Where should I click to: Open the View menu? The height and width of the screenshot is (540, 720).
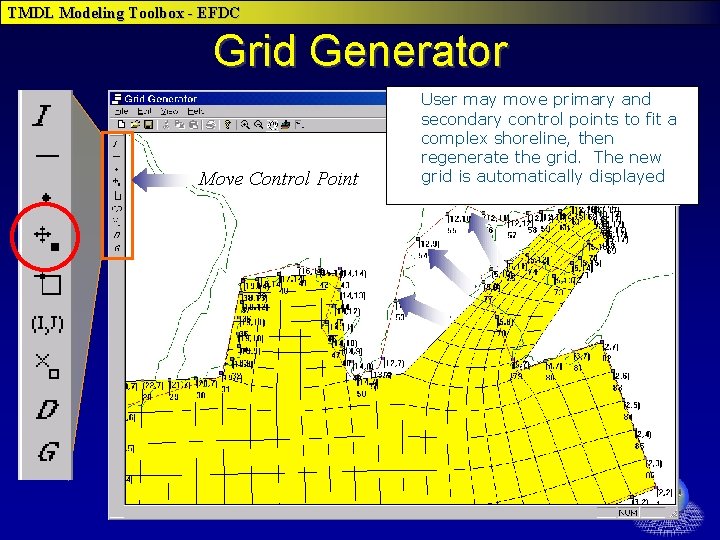click(169, 112)
